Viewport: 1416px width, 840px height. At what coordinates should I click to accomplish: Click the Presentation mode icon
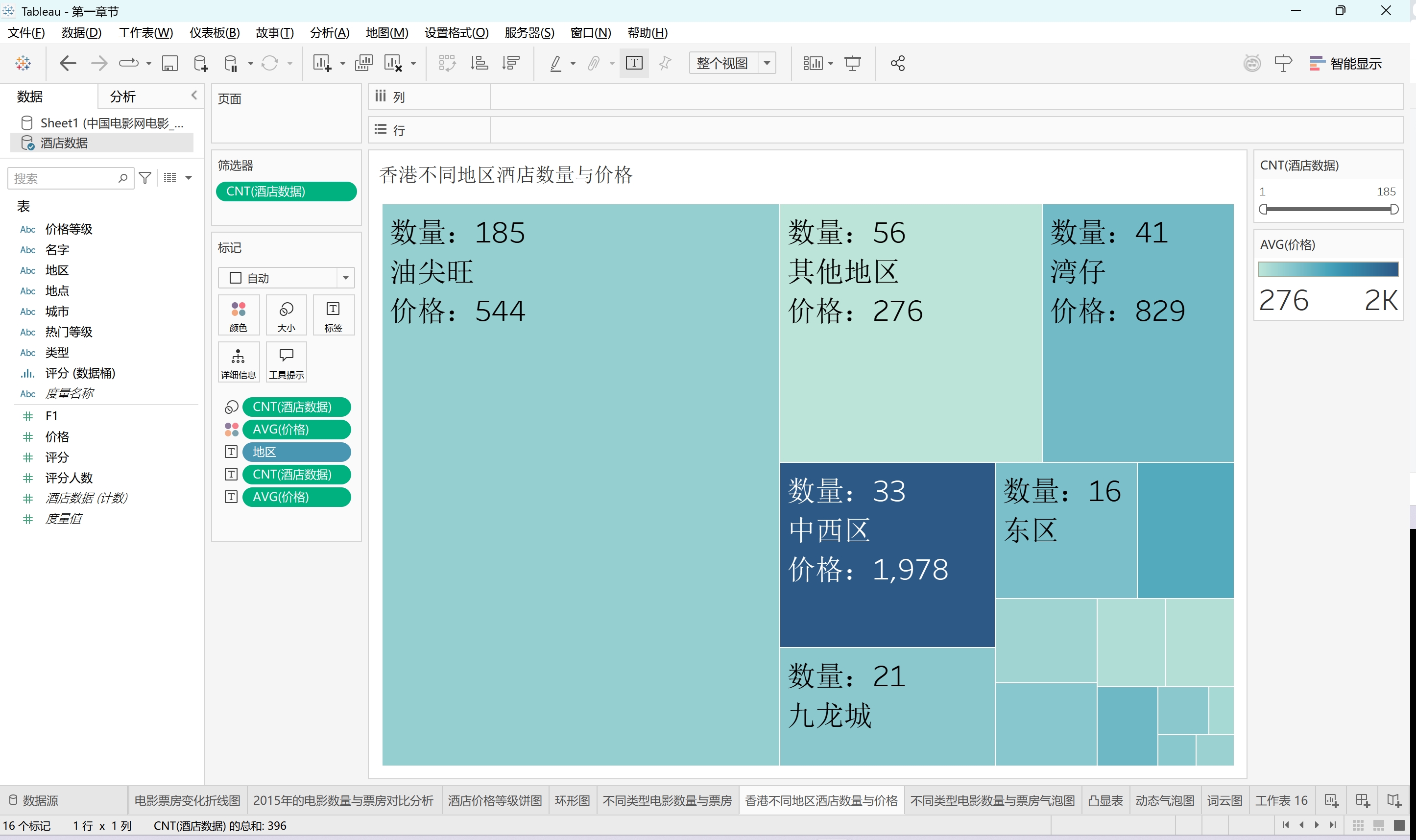click(852, 63)
